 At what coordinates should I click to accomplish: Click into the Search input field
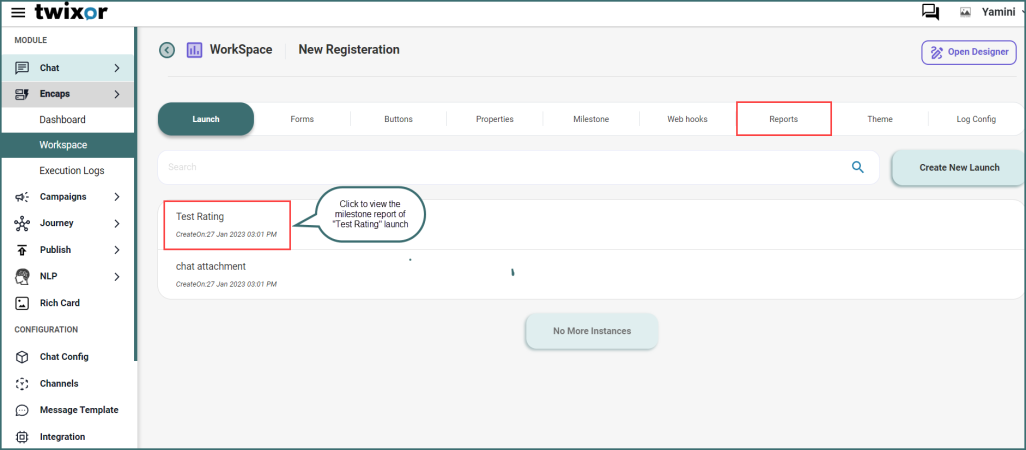click(x=500, y=167)
